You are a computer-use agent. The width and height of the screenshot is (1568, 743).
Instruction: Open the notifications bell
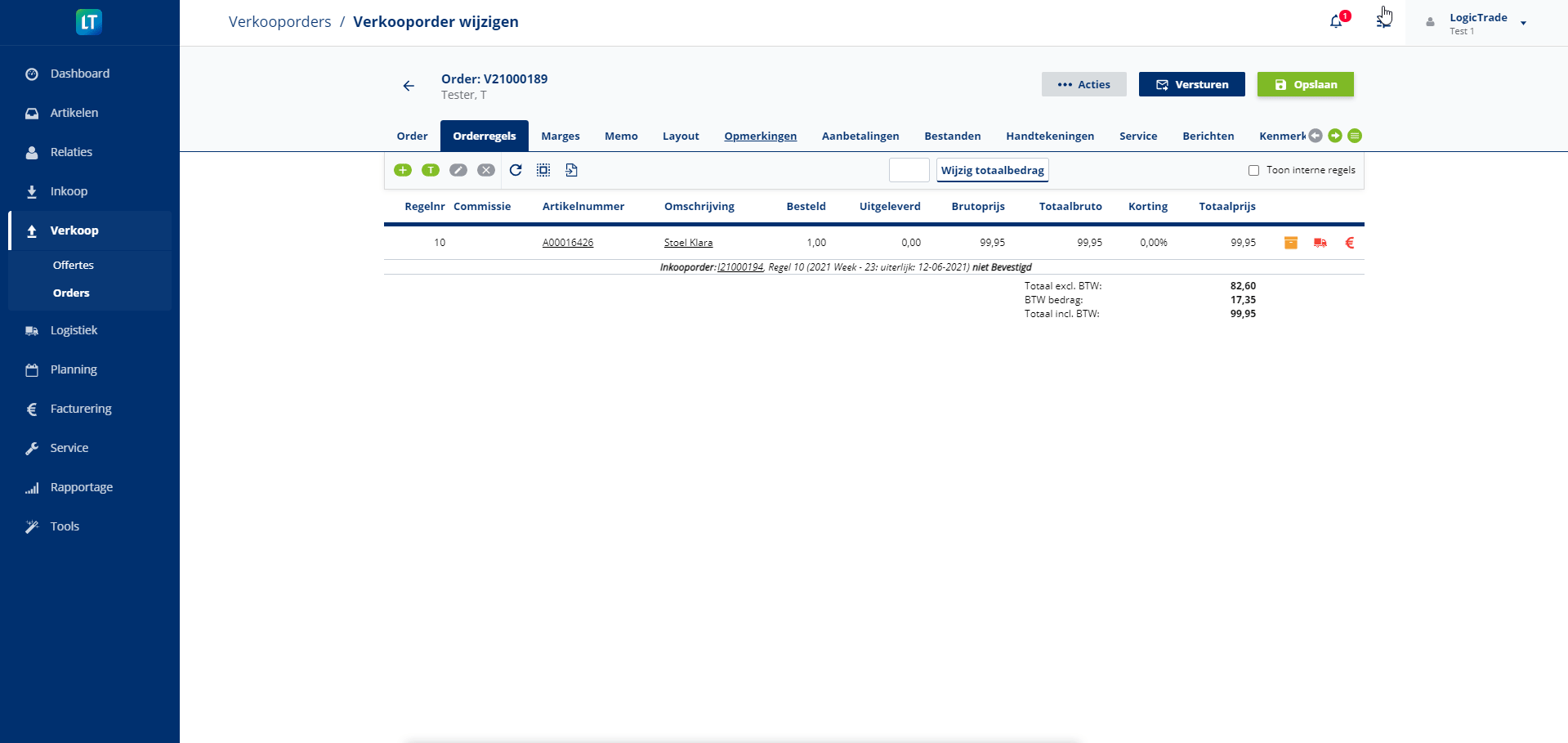(x=1337, y=22)
